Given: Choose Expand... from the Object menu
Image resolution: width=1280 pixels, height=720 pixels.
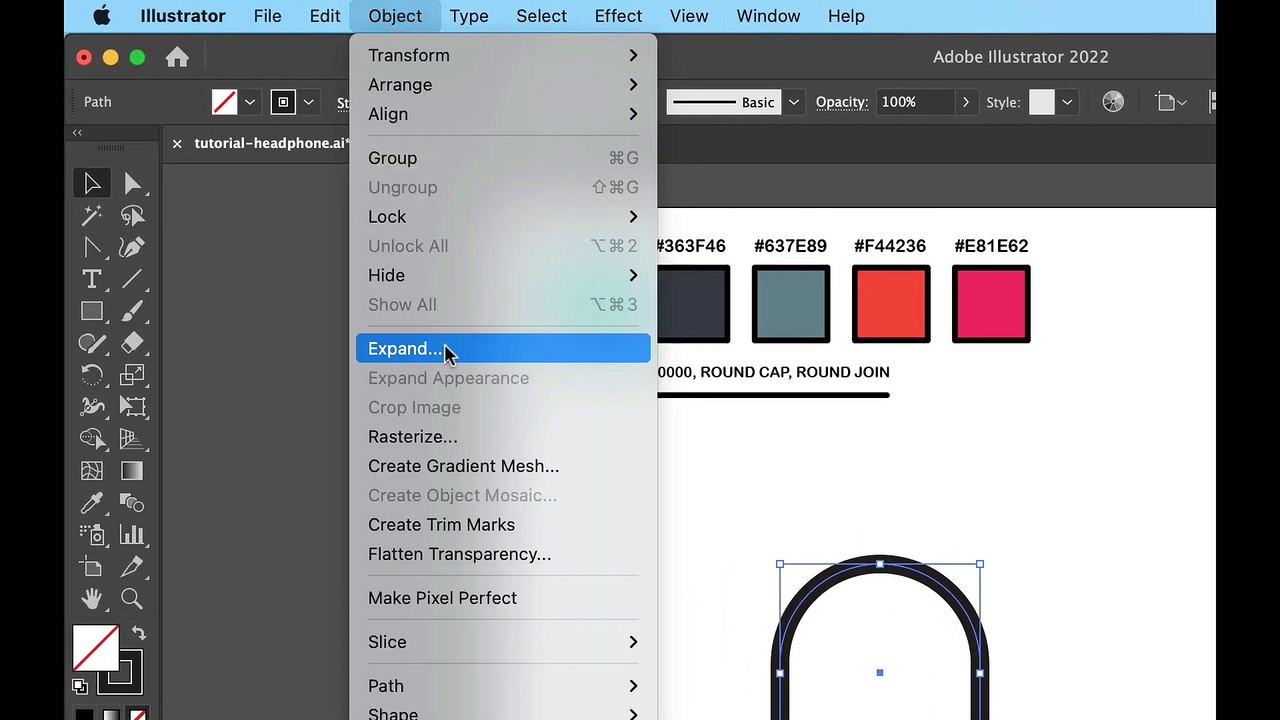Looking at the screenshot, I should [503, 349].
